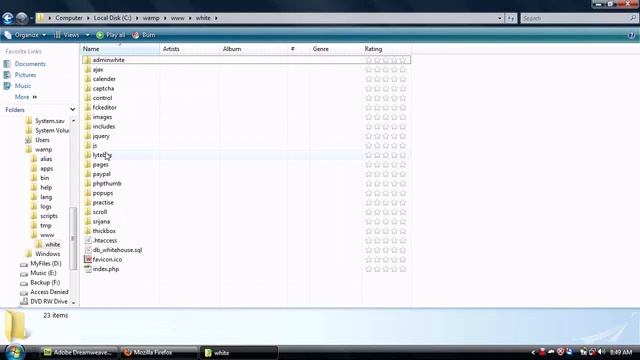This screenshot has height=360, width=640.
Task: Open address bar history dropdown arrow
Action: click(500, 18)
